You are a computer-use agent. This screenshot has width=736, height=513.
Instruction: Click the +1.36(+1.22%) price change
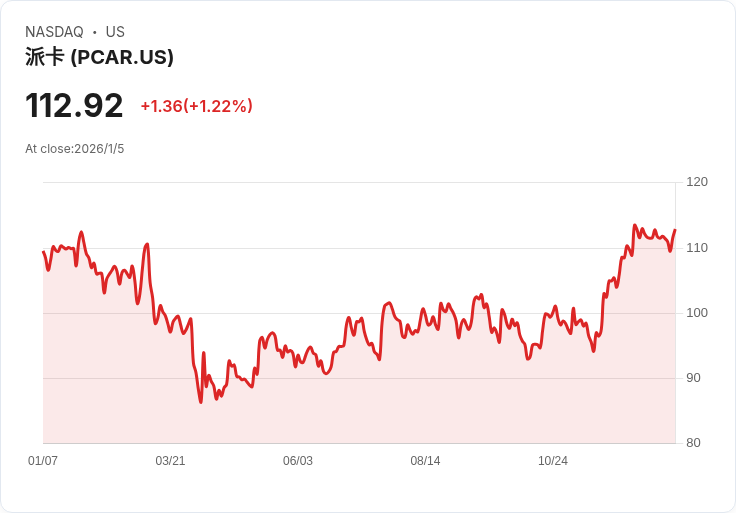point(197,106)
